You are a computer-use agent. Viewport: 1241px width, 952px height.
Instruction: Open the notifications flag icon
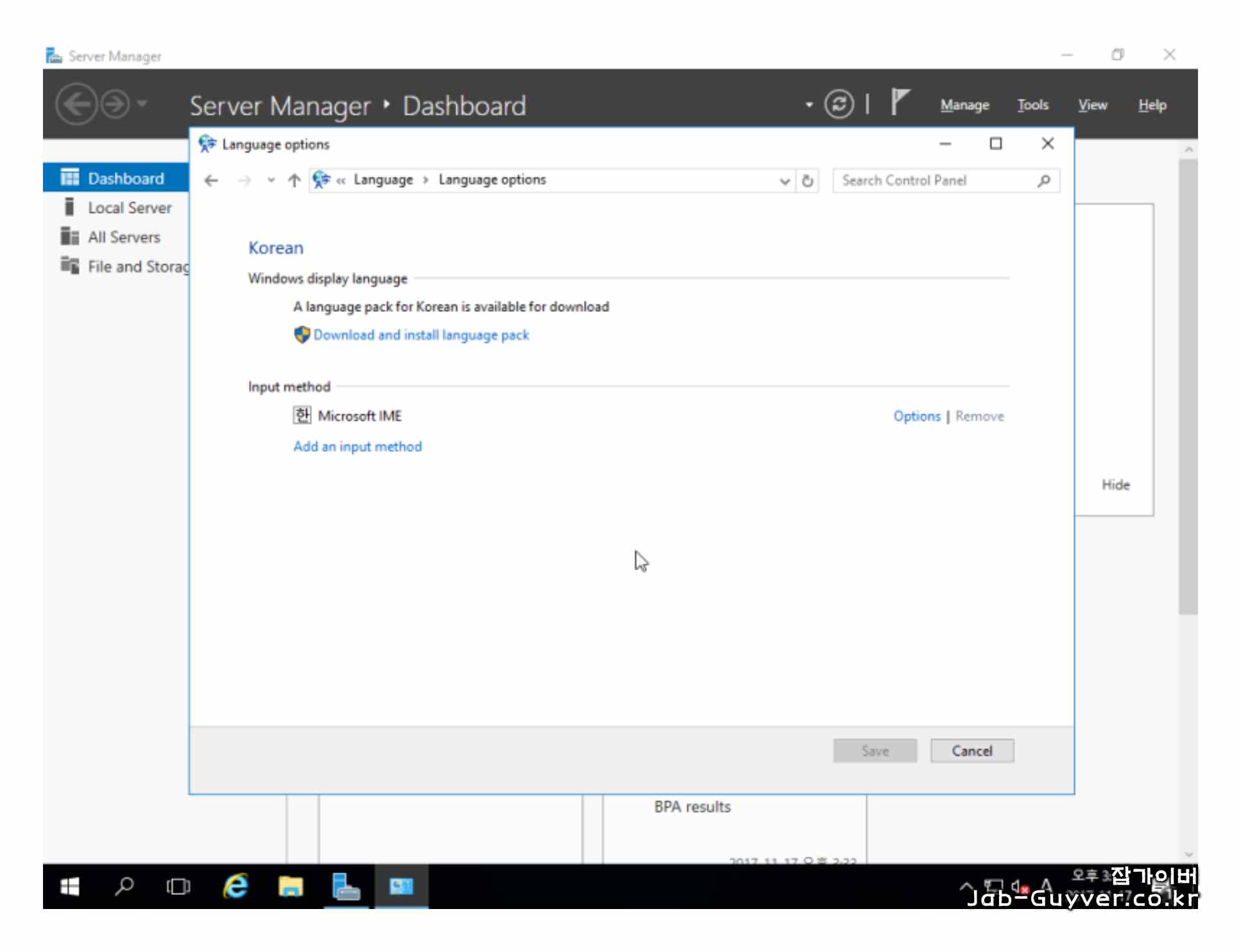tap(900, 103)
